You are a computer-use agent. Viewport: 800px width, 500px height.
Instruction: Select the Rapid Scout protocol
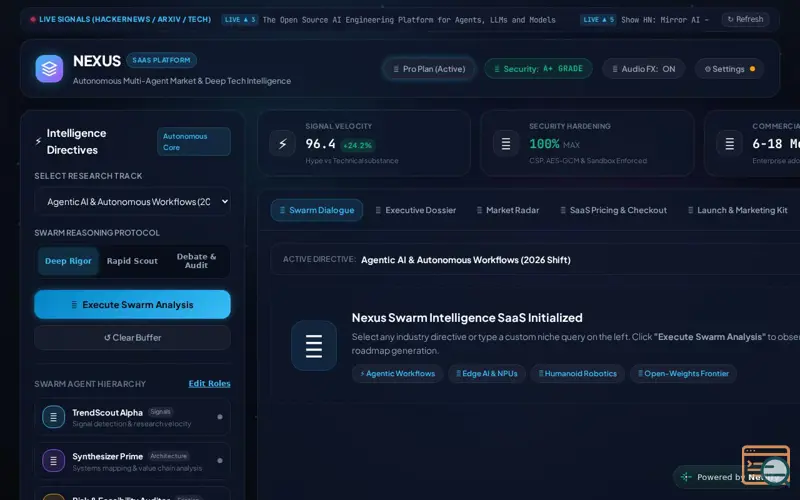(x=132, y=261)
